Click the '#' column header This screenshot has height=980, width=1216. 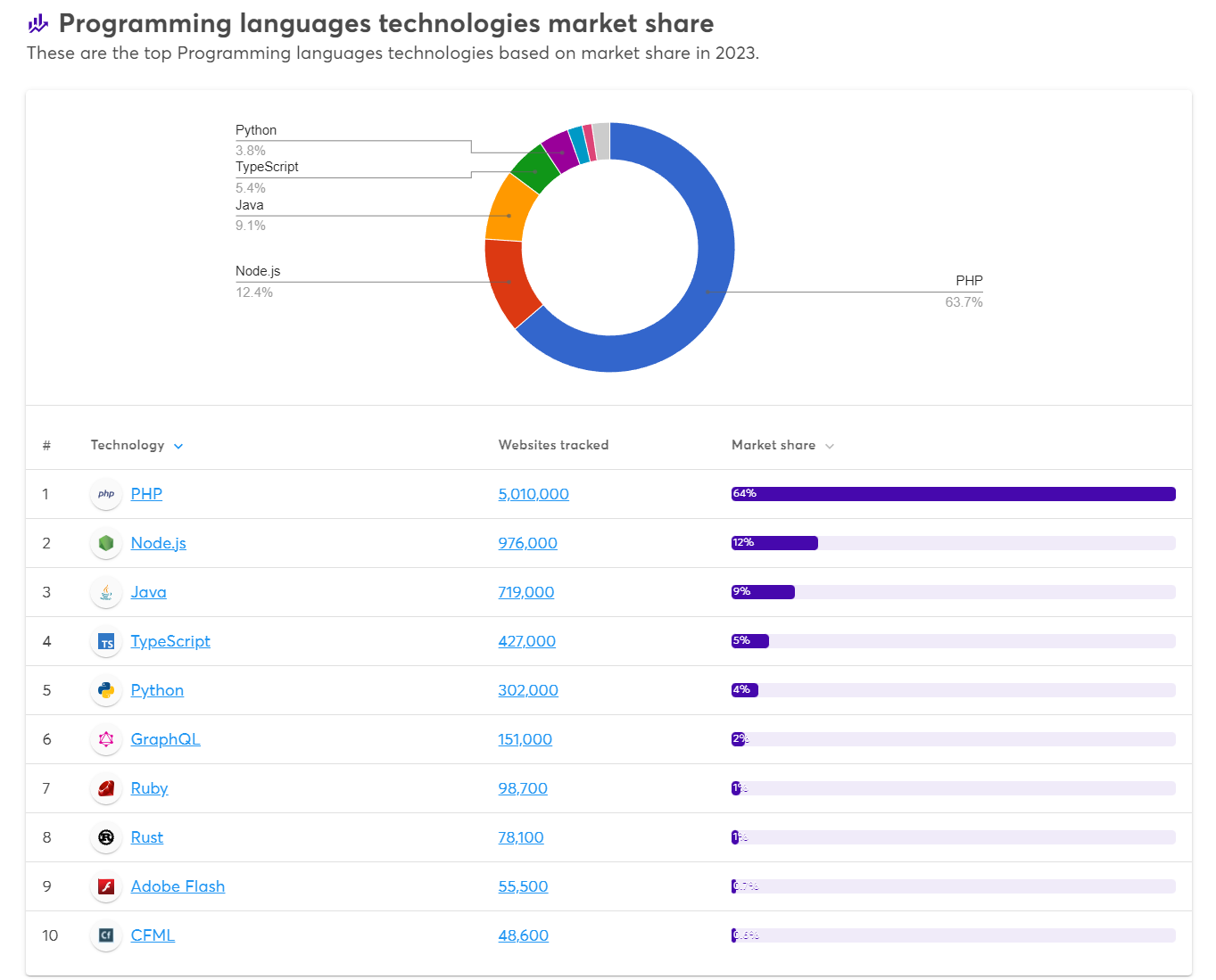tap(46, 445)
